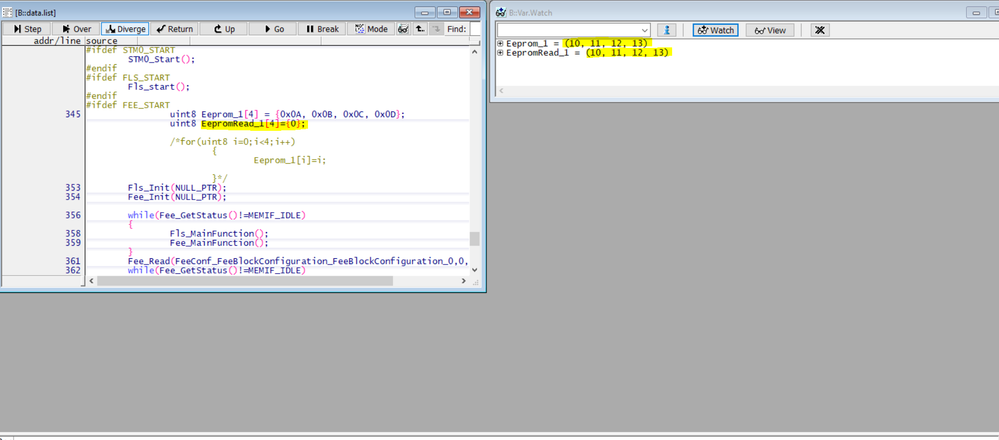Click line number 358 in data.list
The height and width of the screenshot is (440, 999).
point(73,234)
